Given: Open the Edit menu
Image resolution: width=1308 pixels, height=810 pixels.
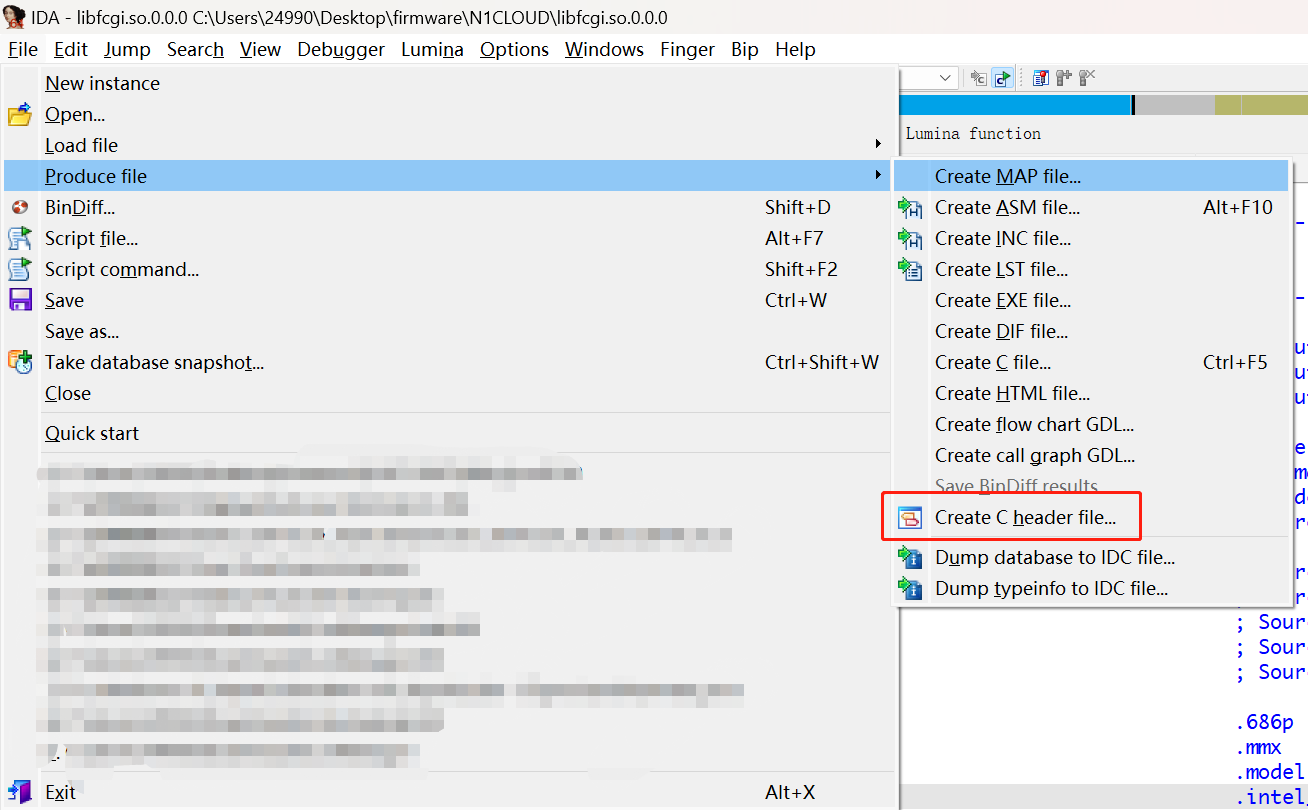Looking at the screenshot, I should [71, 49].
